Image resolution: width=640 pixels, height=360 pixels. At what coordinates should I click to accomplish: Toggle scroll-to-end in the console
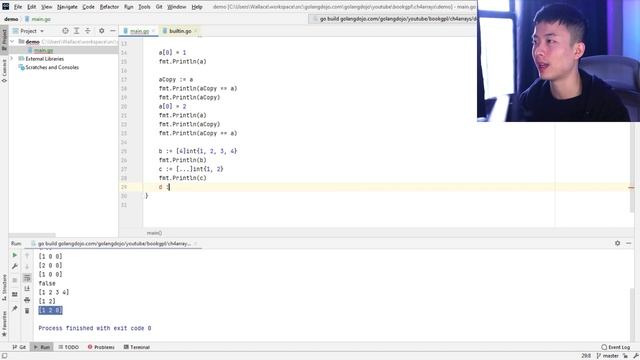tap(27, 289)
